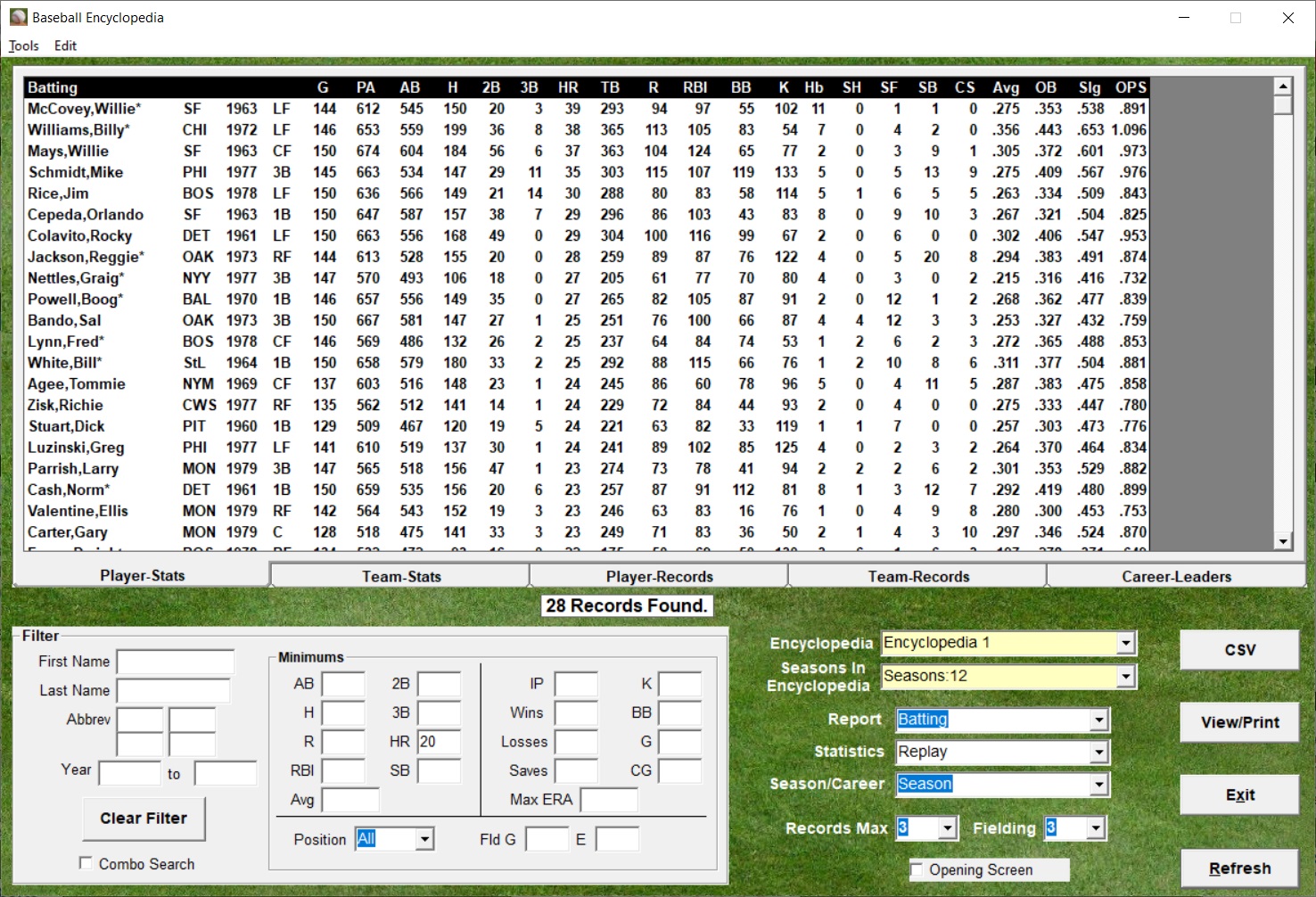This screenshot has height=897, width=1316.
Task: Switch to the Team-Stats tab
Action: tap(400, 576)
